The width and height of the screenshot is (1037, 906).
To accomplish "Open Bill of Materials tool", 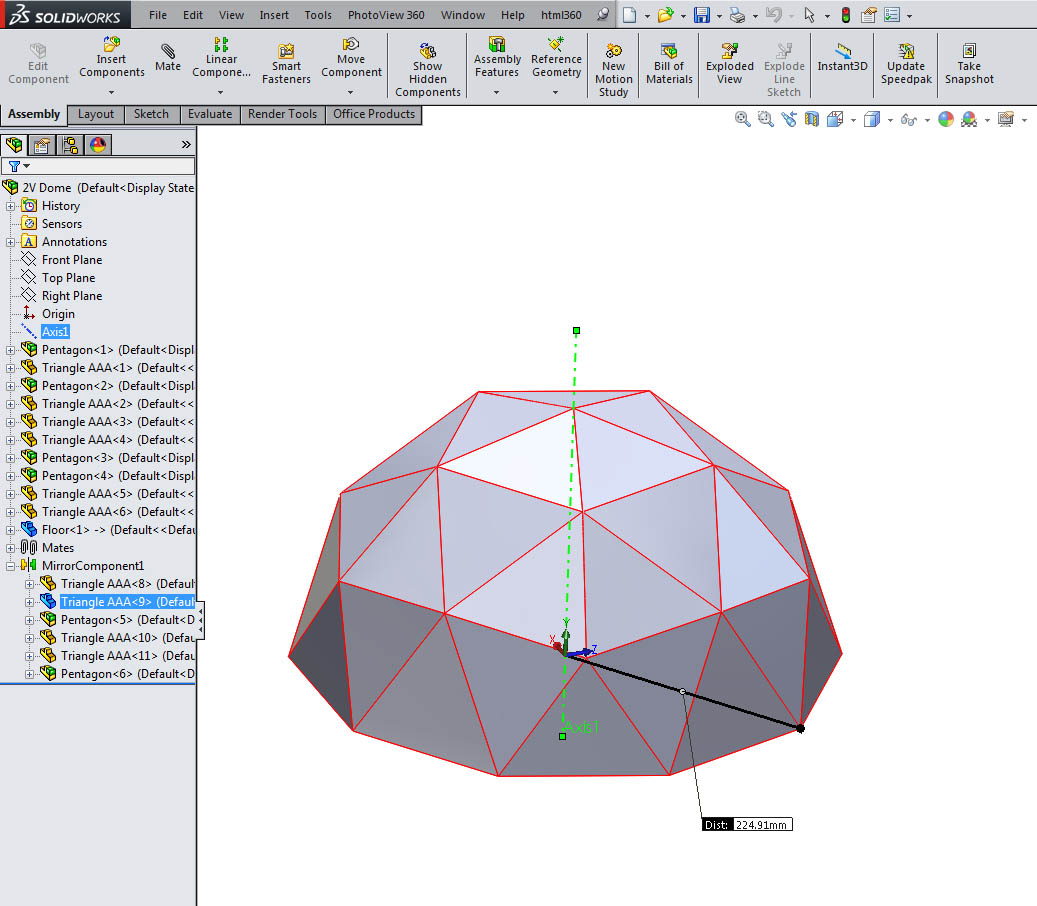I will tap(669, 64).
